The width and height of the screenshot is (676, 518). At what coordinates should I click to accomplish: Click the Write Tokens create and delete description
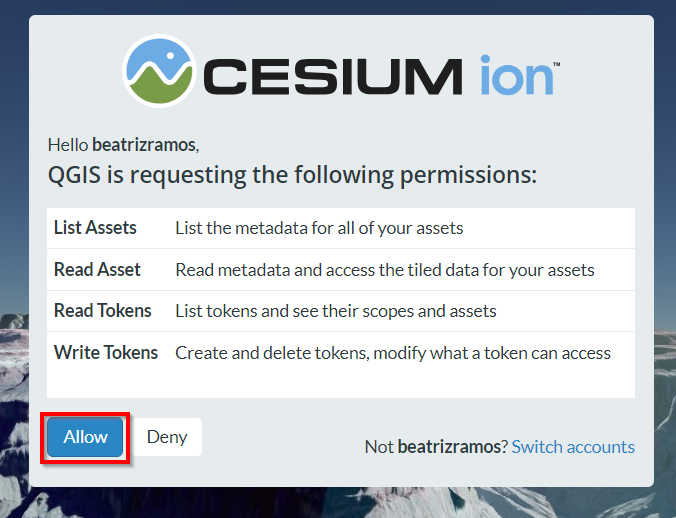coord(393,353)
